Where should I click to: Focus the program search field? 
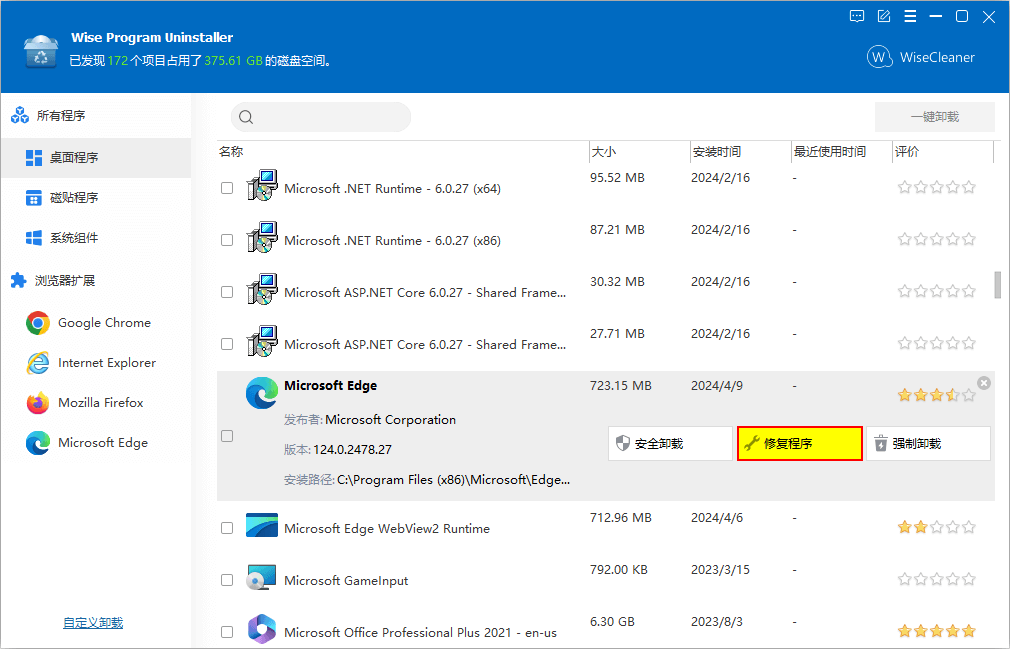click(321, 117)
